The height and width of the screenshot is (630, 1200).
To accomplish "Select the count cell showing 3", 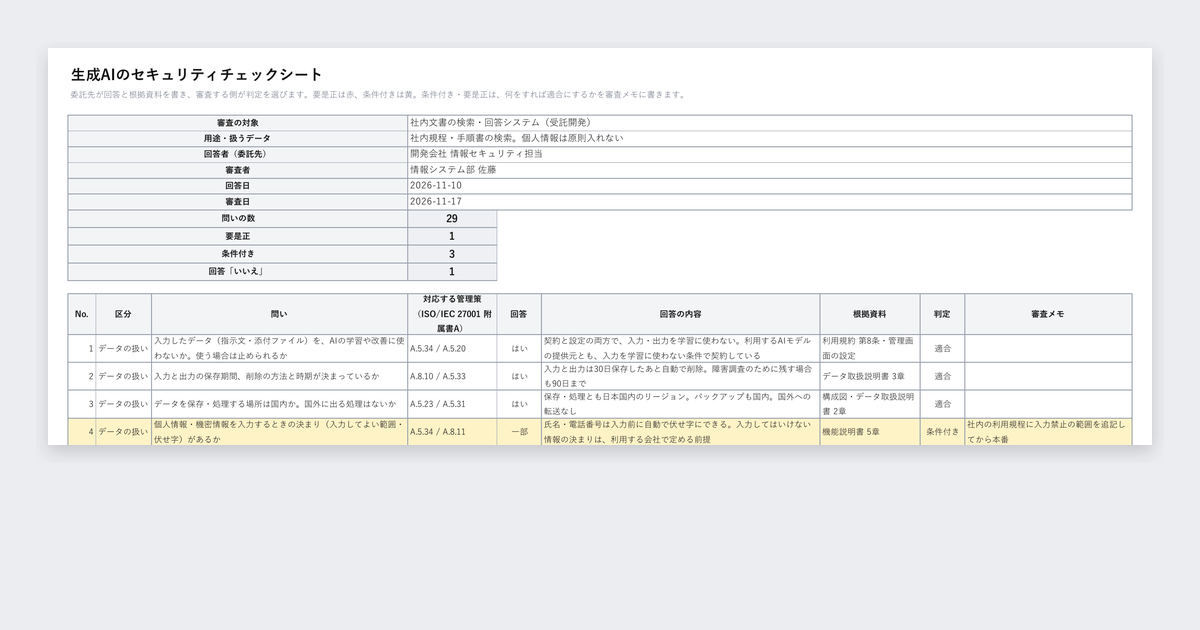I will pos(452,254).
